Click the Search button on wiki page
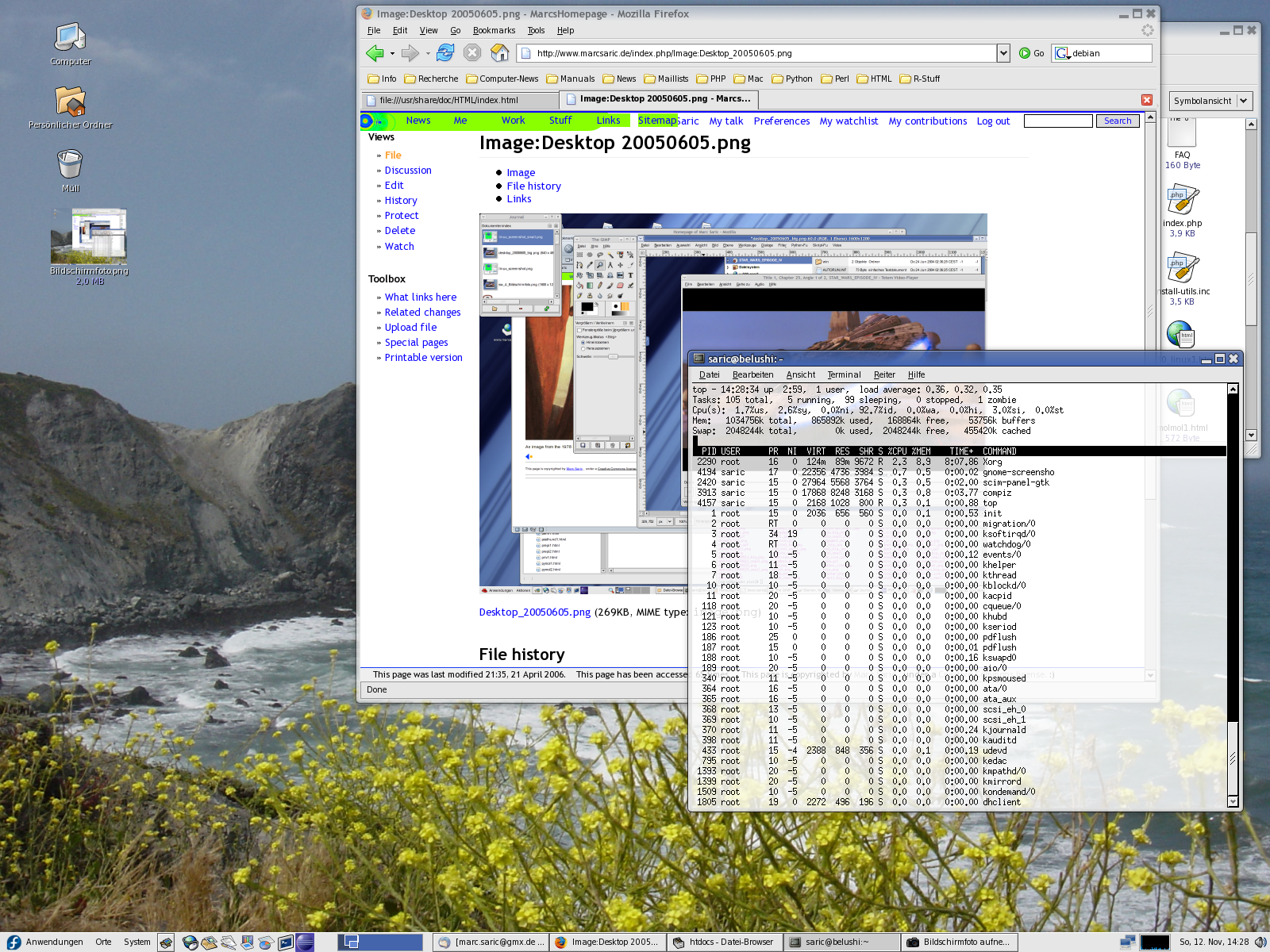The width and height of the screenshot is (1270, 952). click(x=1118, y=121)
